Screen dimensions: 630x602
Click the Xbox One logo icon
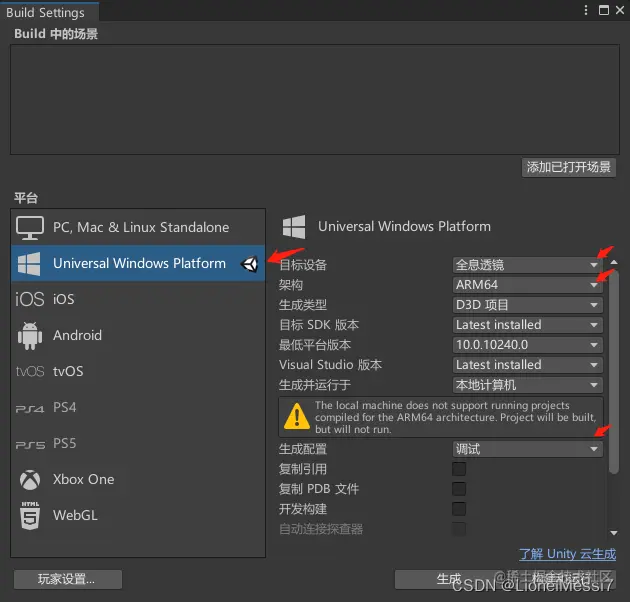coord(30,480)
